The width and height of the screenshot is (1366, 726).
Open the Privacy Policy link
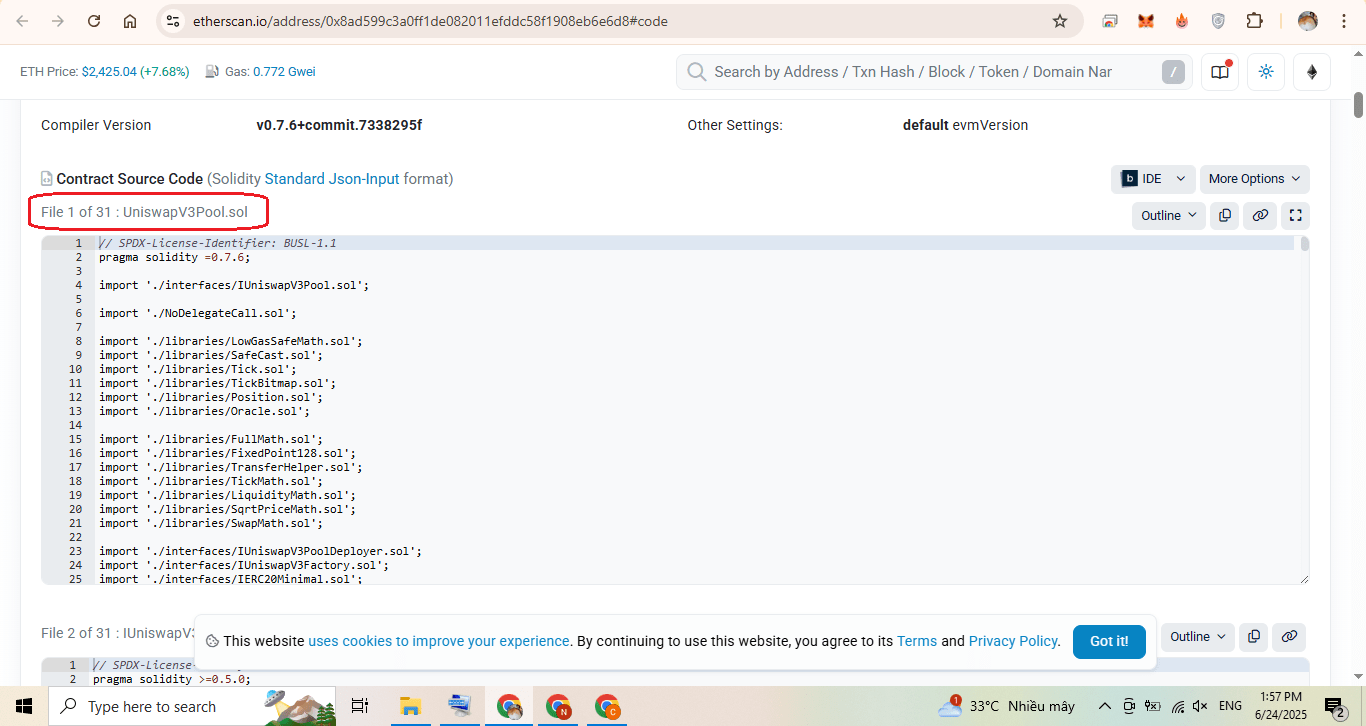tap(1013, 641)
